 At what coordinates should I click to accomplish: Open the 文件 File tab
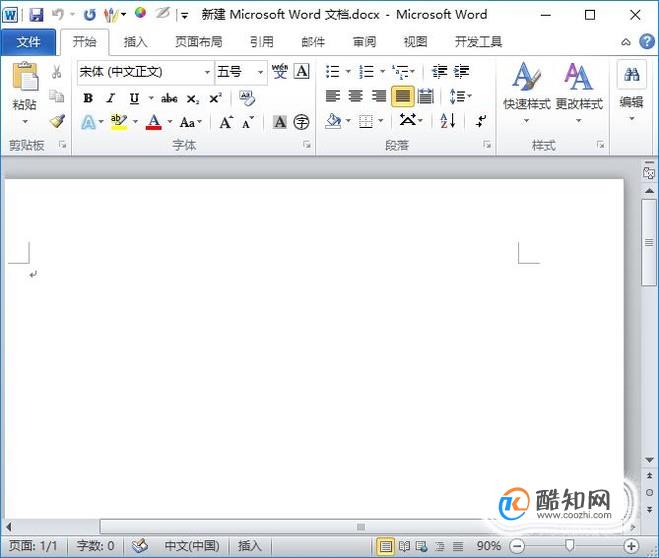click(28, 42)
